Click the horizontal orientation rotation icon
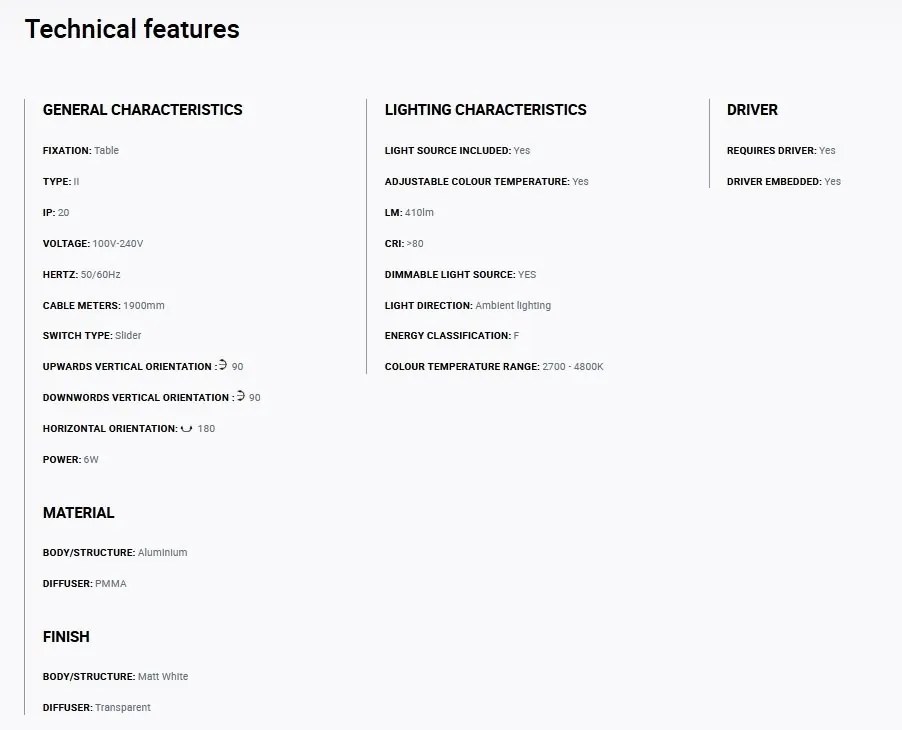 [186, 428]
